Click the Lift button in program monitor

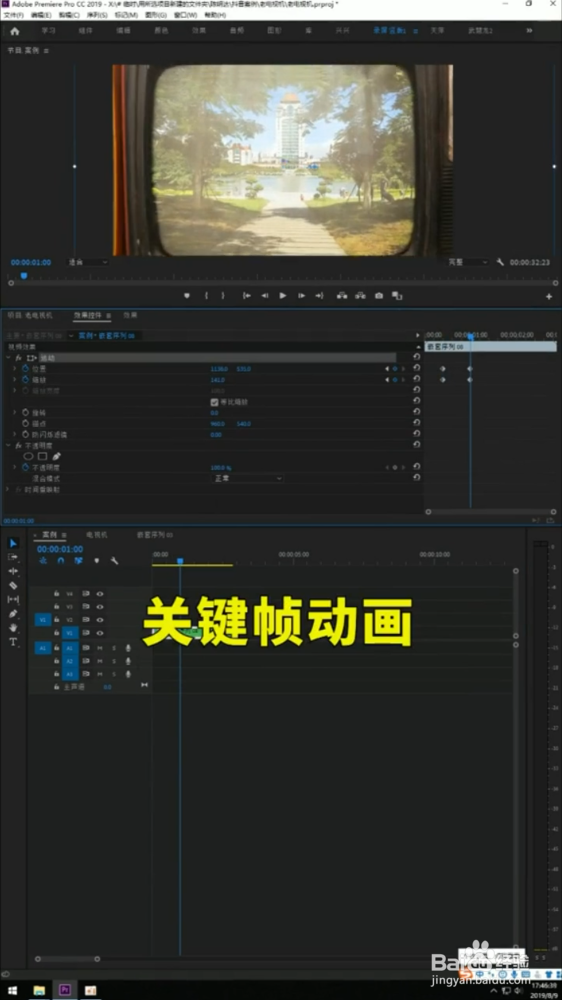coord(342,295)
